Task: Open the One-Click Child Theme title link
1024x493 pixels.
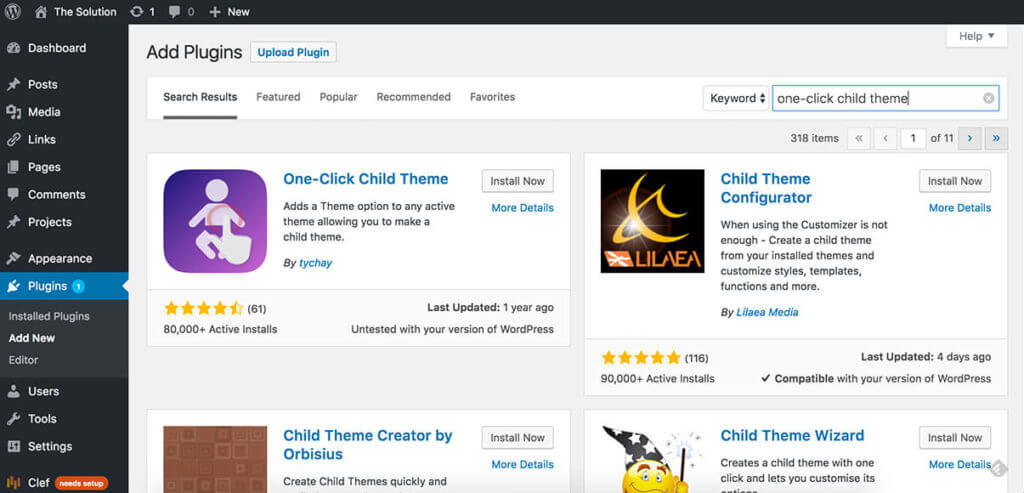Action: click(x=366, y=179)
